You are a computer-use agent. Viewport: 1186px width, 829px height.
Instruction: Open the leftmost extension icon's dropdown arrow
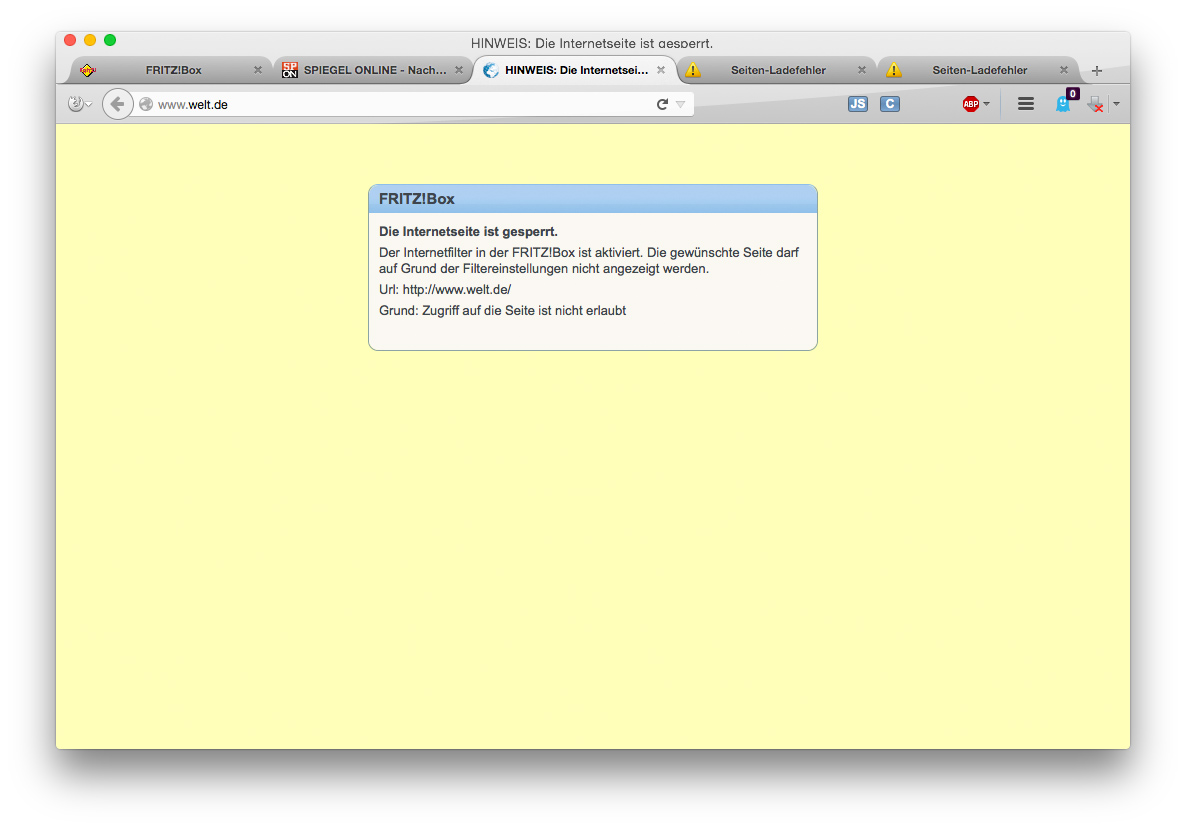coord(88,105)
